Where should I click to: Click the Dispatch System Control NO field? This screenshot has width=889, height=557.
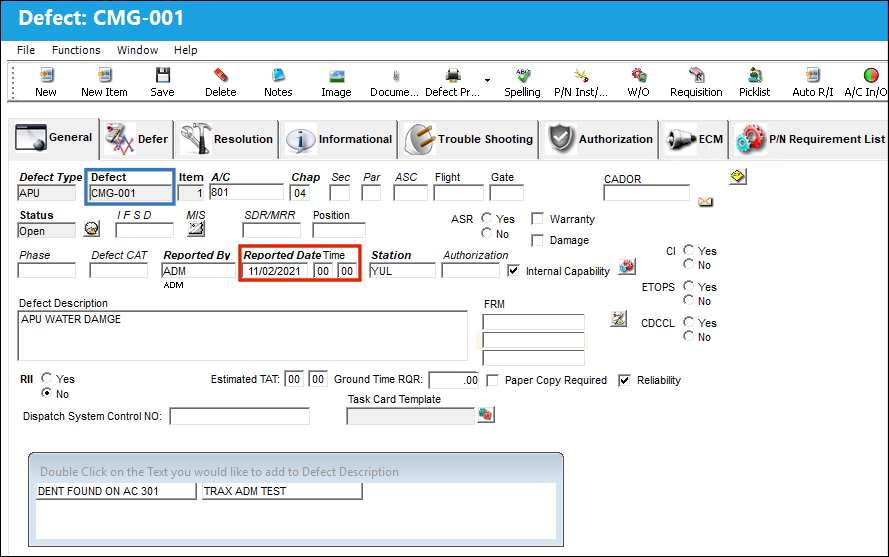point(240,416)
